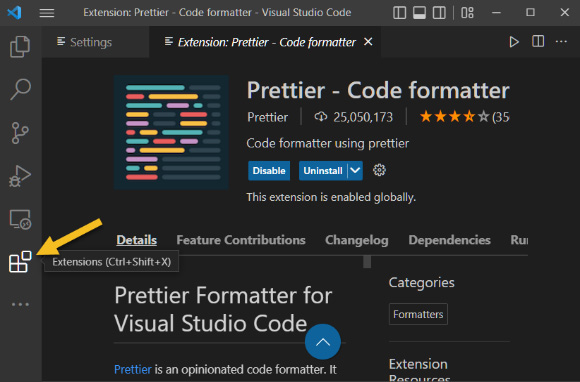The image size is (580, 382).
Task: Open the editor More Actions ellipsis menu
Action: (x=561, y=41)
